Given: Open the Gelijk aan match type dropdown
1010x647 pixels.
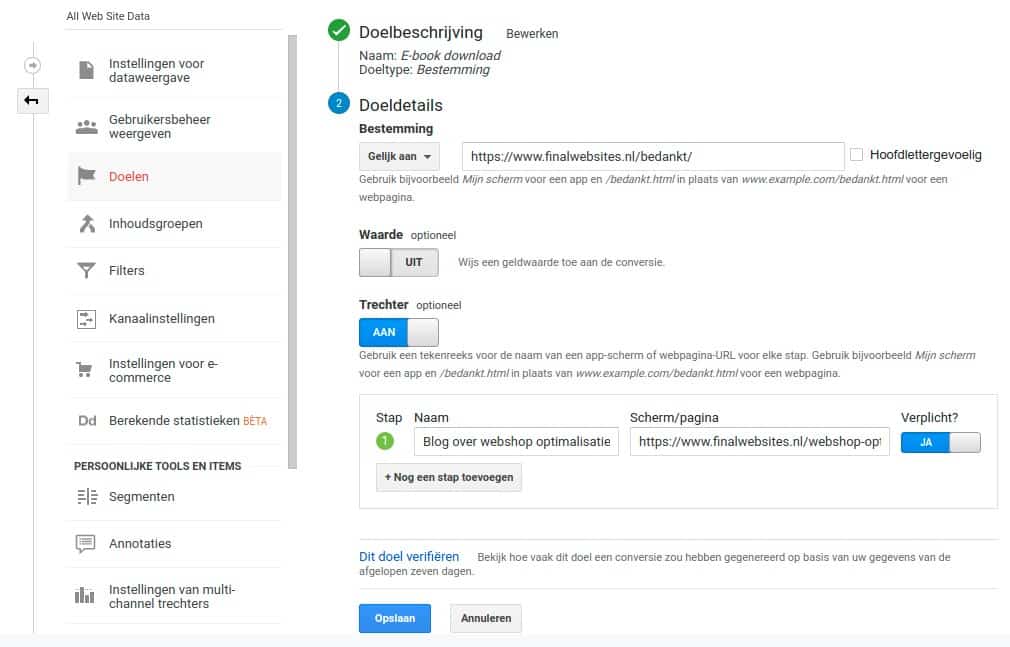Looking at the screenshot, I should point(398,156).
